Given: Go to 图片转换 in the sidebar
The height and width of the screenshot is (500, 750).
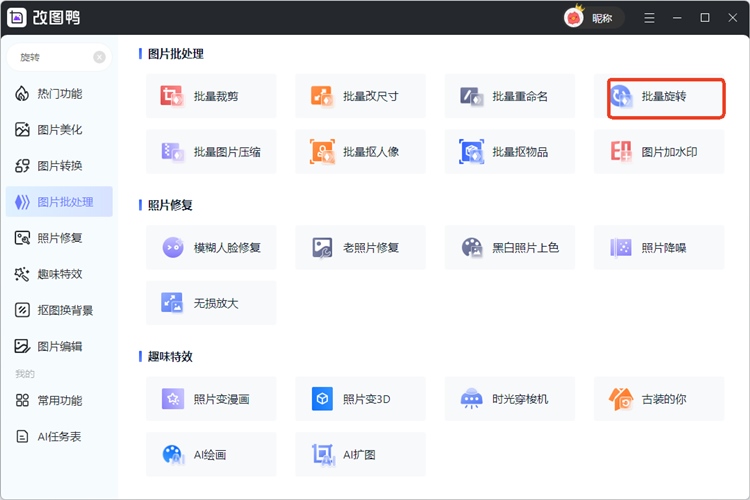Looking at the screenshot, I should (59, 166).
